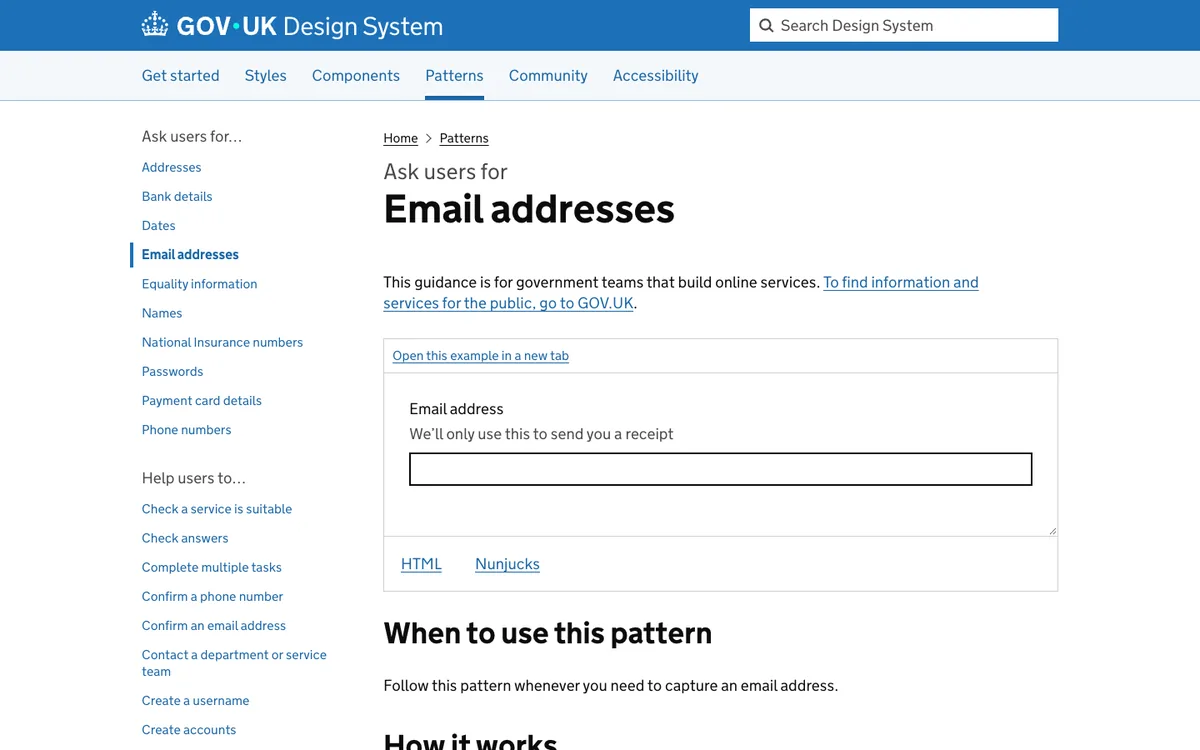
Task: Open the Equality information link
Action: [200, 284]
